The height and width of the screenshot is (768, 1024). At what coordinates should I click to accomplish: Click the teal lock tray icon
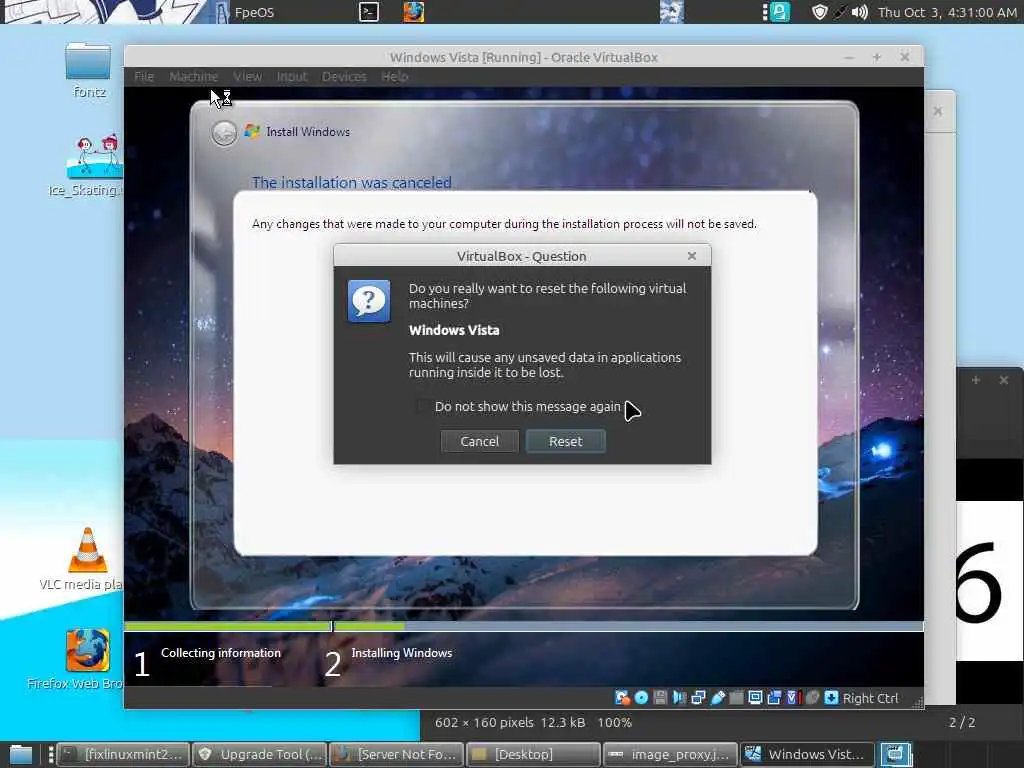(x=780, y=12)
